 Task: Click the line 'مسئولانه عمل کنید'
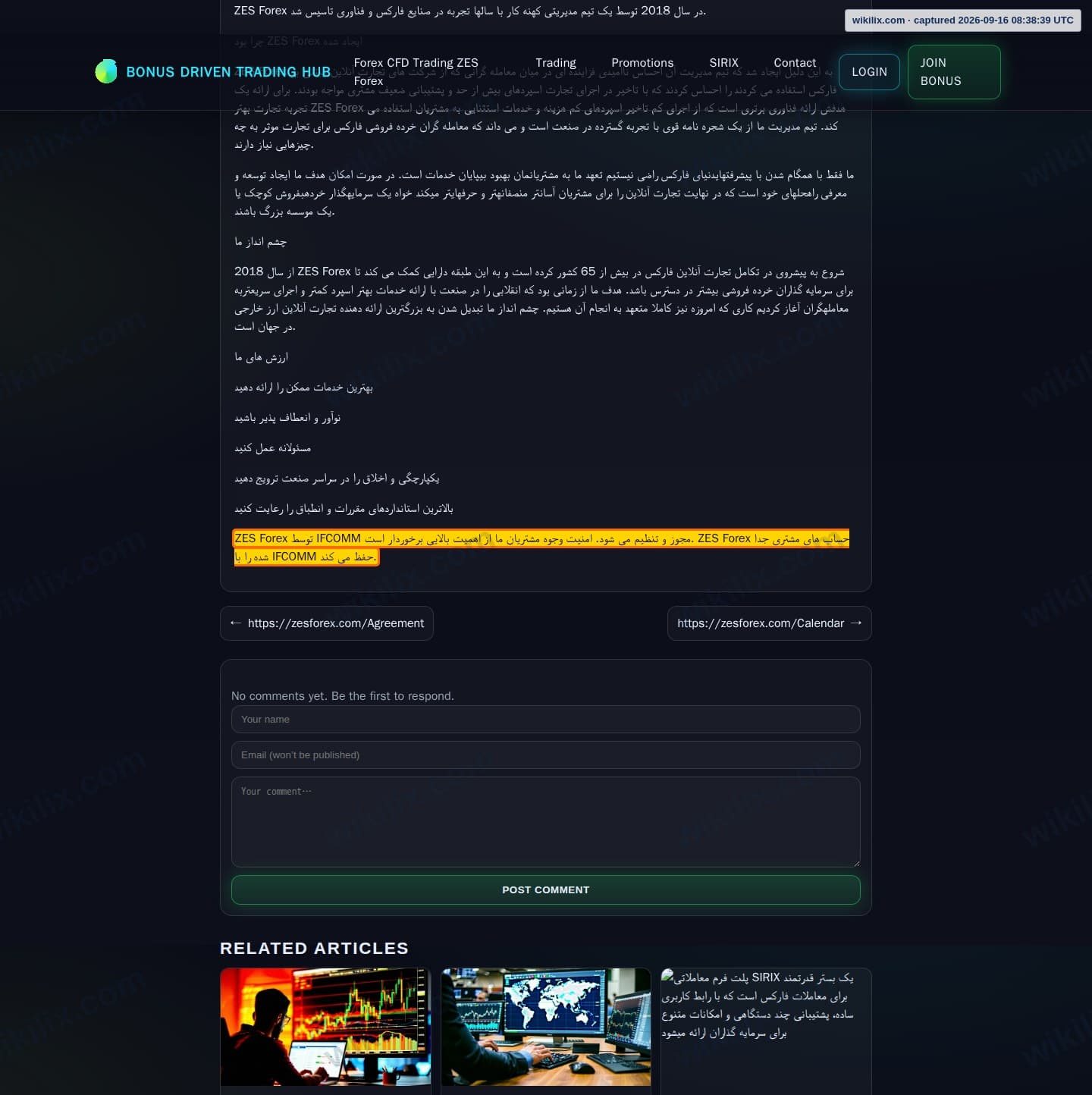click(273, 448)
